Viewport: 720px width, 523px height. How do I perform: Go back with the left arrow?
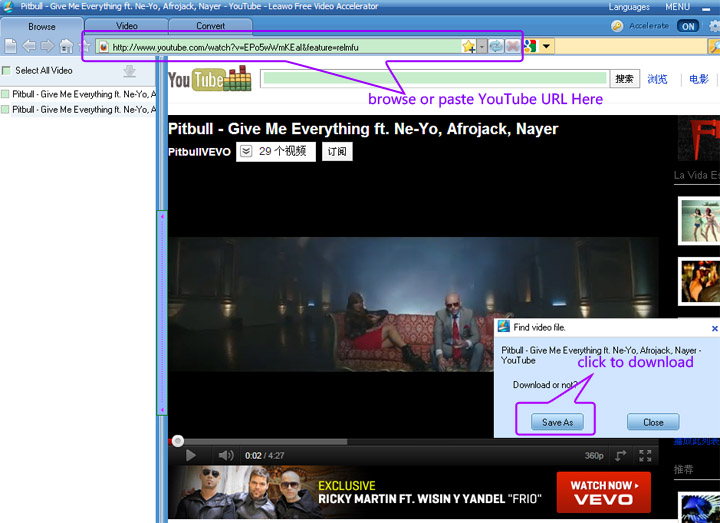(29, 46)
